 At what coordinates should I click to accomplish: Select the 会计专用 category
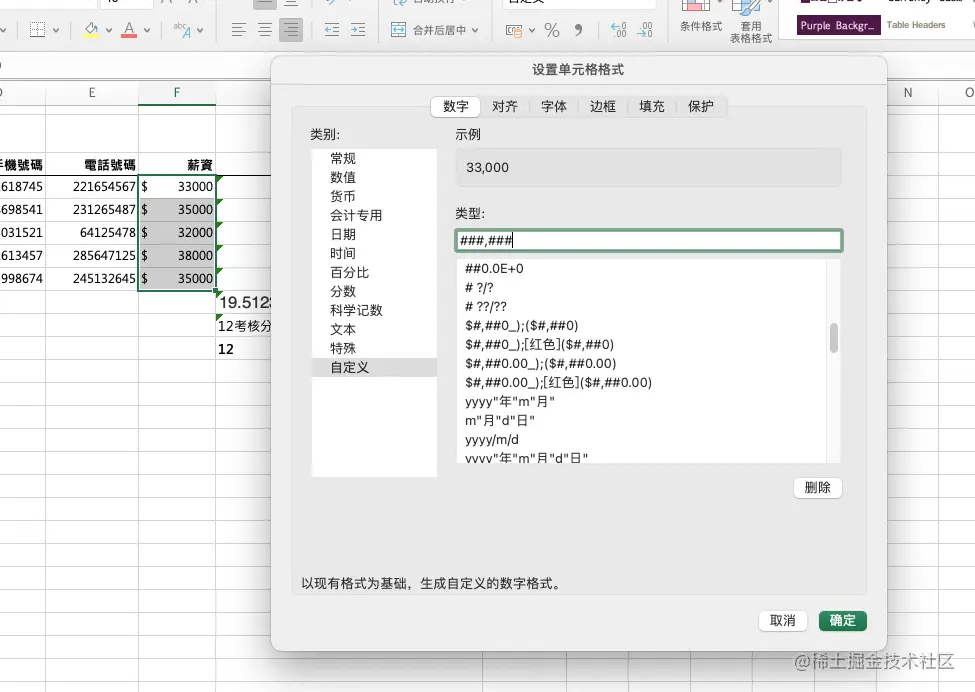374,215
